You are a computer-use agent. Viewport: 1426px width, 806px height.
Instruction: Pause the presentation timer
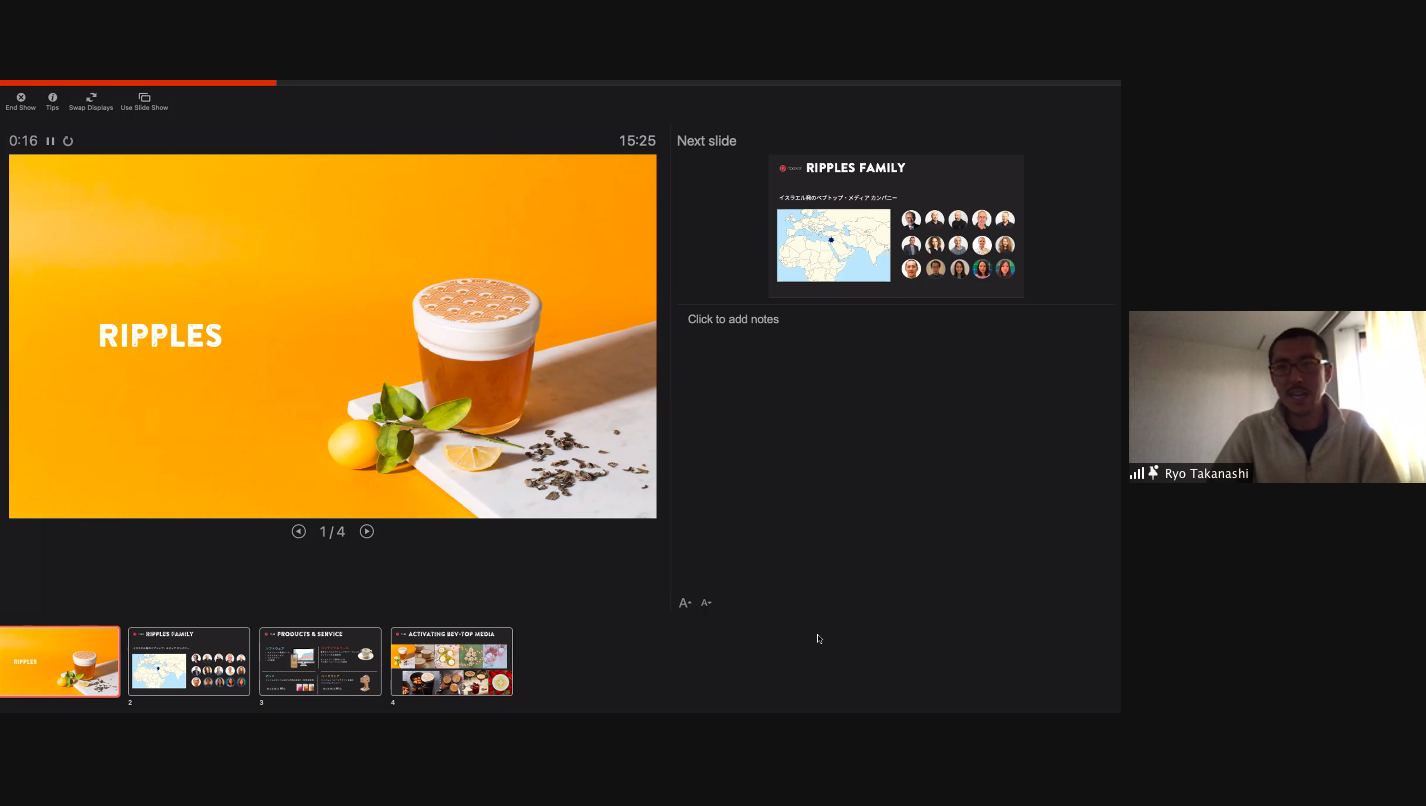pos(50,141)
